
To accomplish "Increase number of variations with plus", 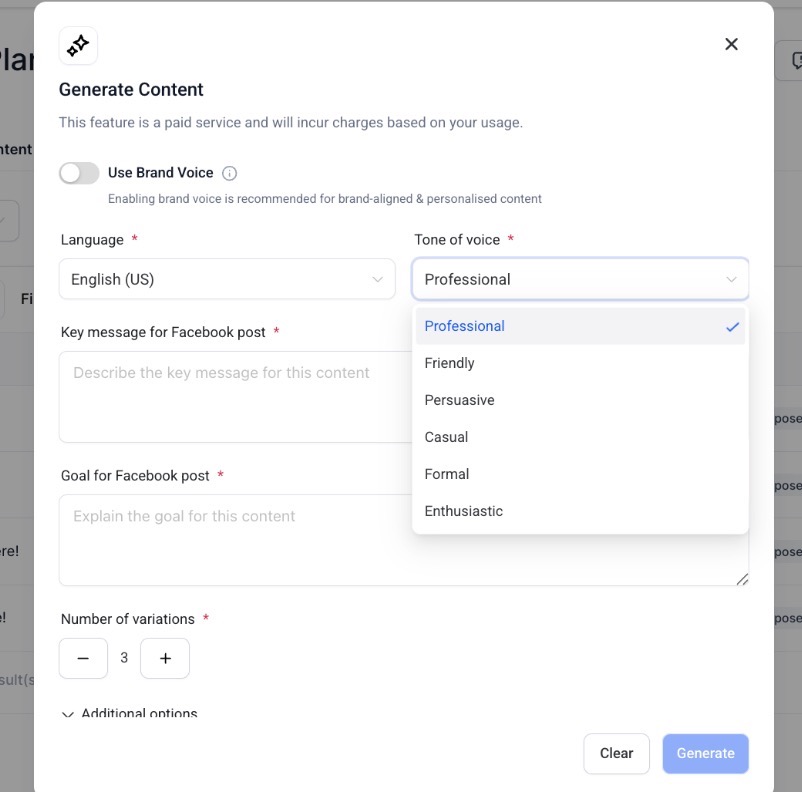I will tap(165, 658).
